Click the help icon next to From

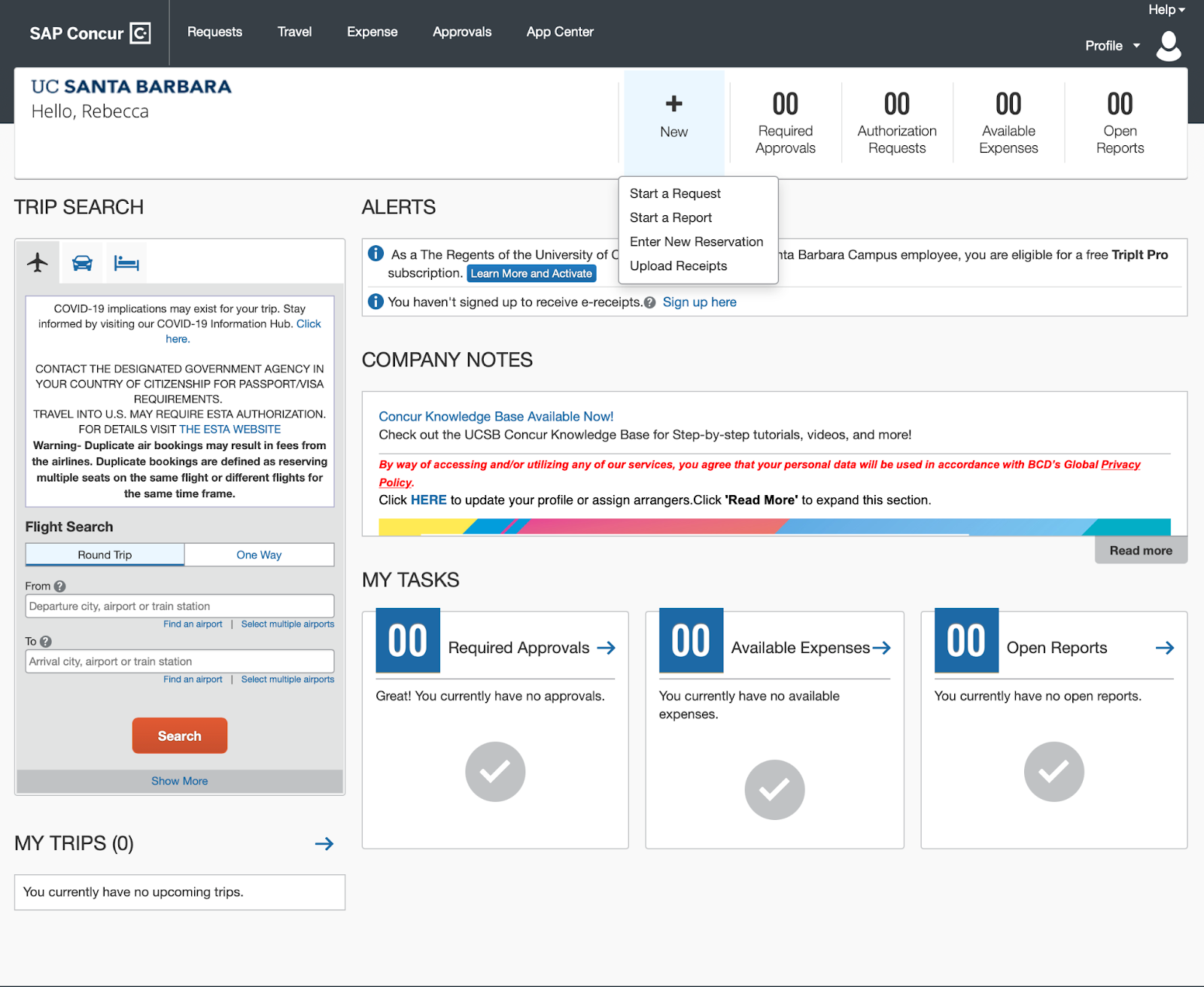coord(60,586)
